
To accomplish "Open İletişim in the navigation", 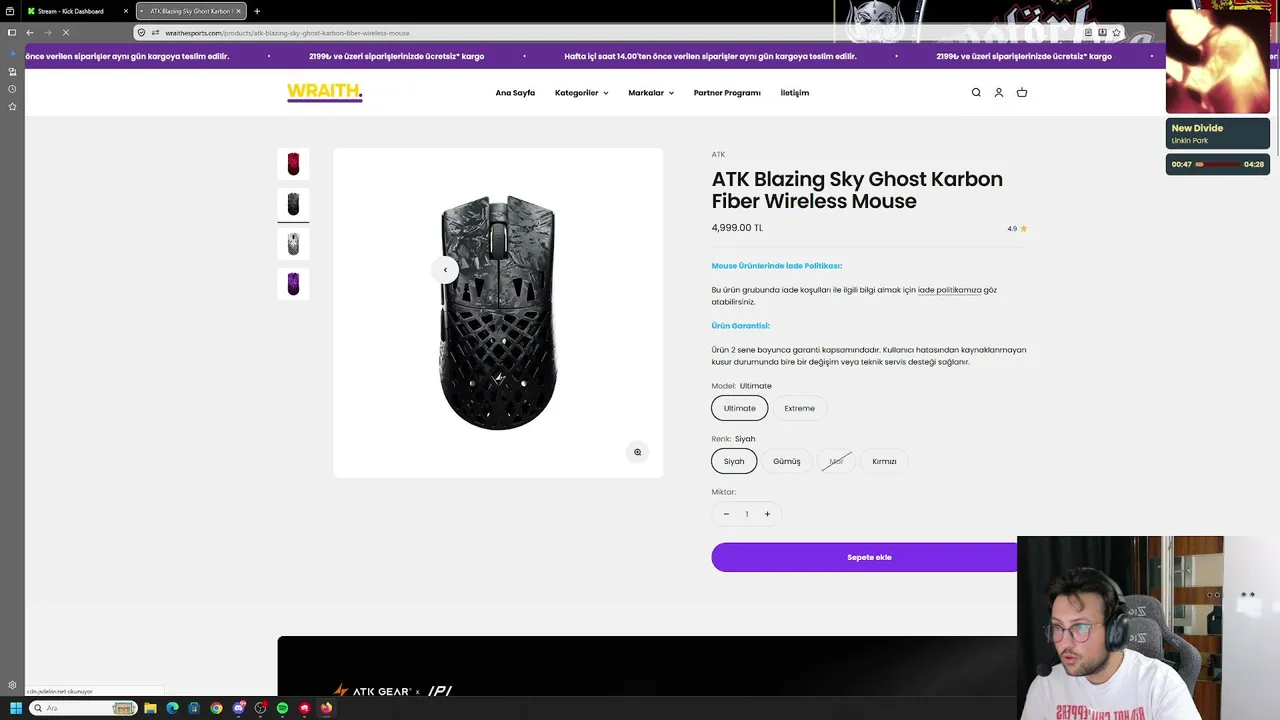I will click(x=795, y=93).
